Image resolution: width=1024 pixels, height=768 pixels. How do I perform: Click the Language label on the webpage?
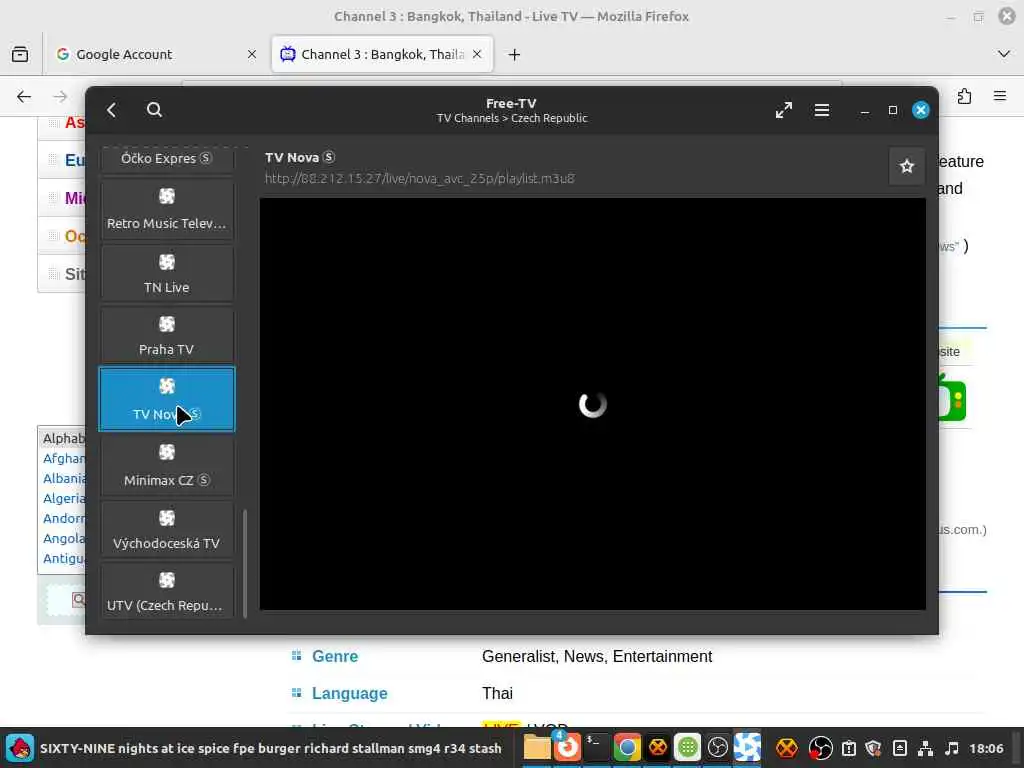pyautogui.click(x=349, y=694)
